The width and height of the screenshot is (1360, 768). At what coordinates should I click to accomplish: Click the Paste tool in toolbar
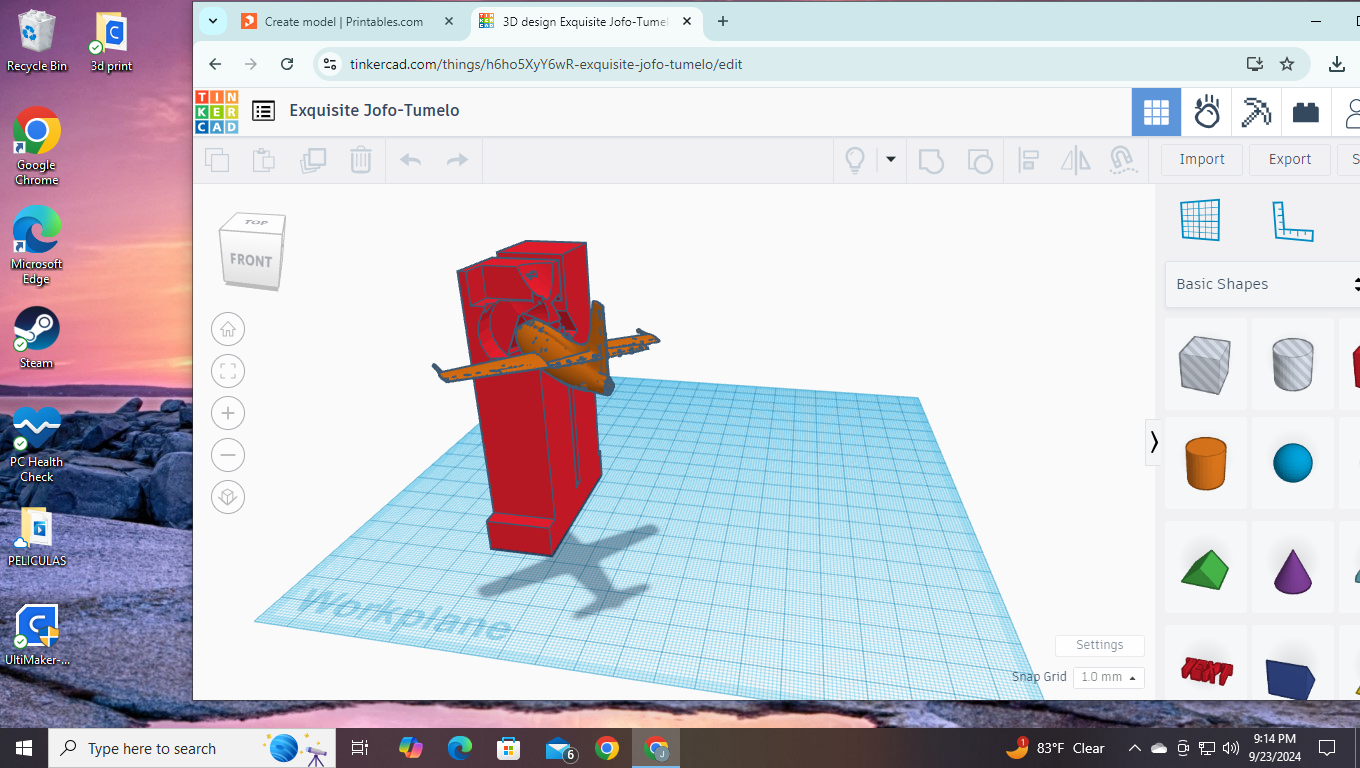coord(264,160)
